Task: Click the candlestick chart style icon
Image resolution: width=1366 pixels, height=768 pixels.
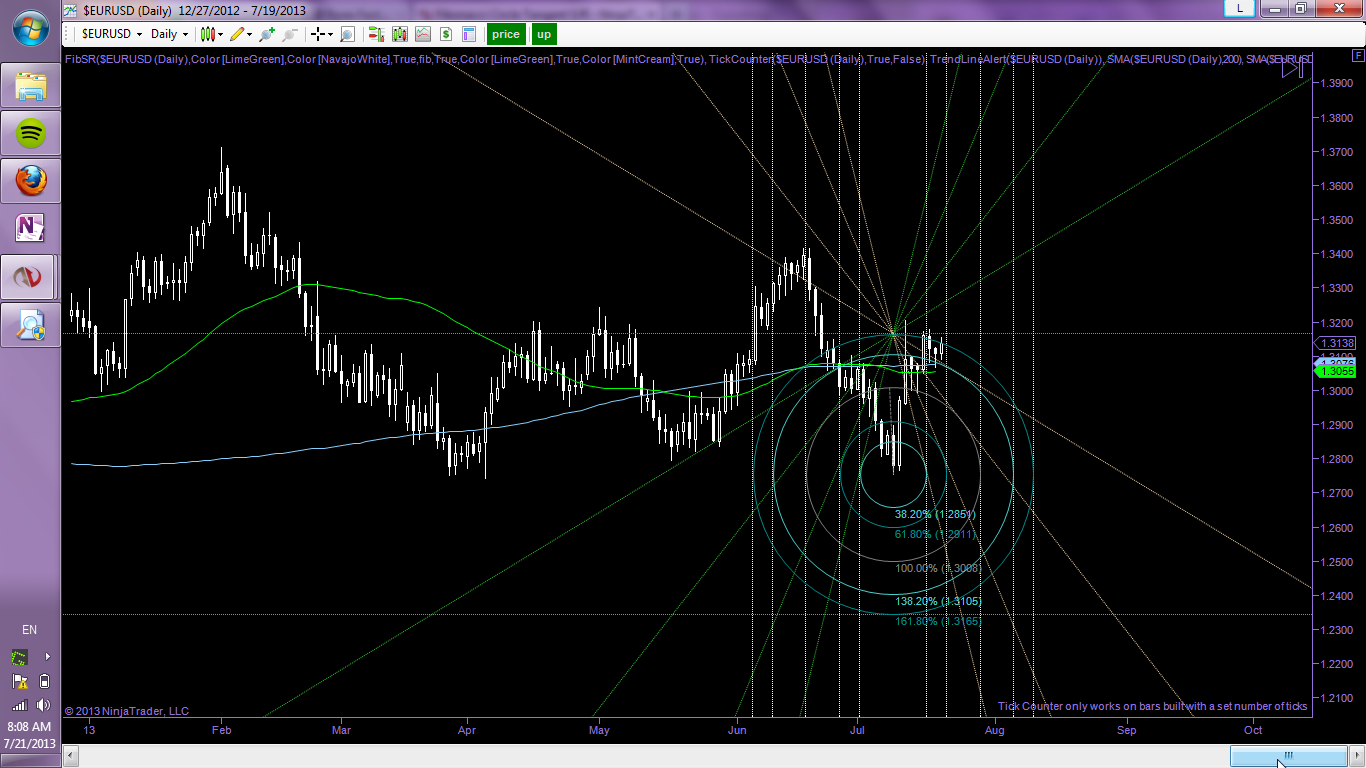Action: click(x=207, y=34)
